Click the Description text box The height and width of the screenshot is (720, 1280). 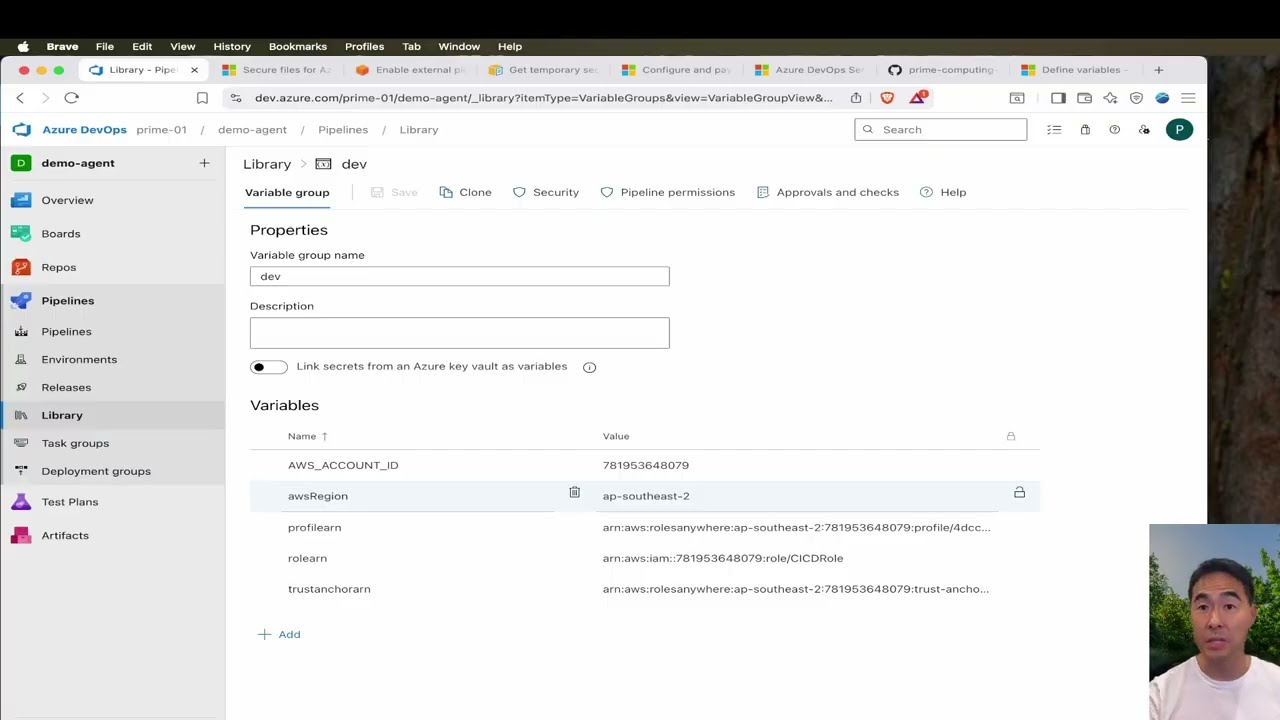click(x=459, y=333)
